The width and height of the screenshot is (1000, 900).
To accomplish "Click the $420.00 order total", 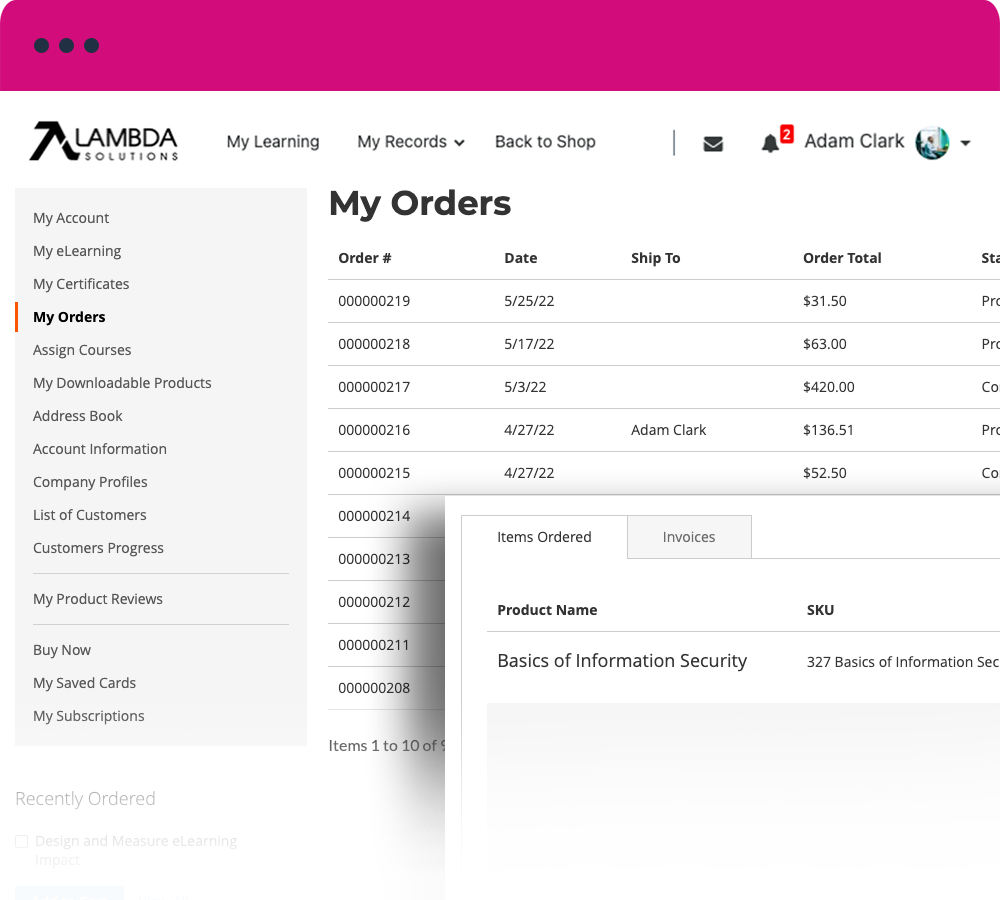I will point(828,387).
